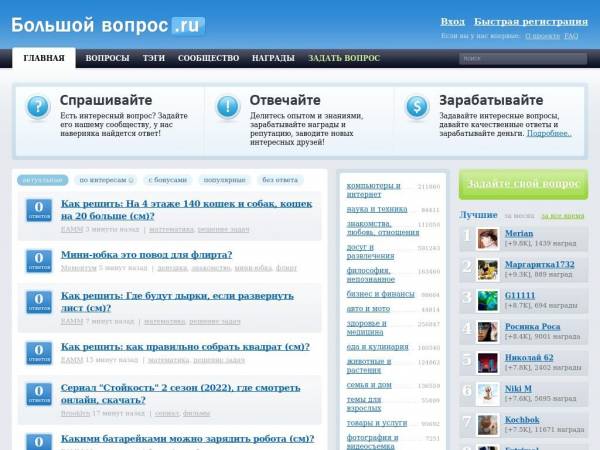Image resolution: width=600 pixels, height=450 pixels.
Task: Open Росинка Роса's avatar picture
Action: 488,332
